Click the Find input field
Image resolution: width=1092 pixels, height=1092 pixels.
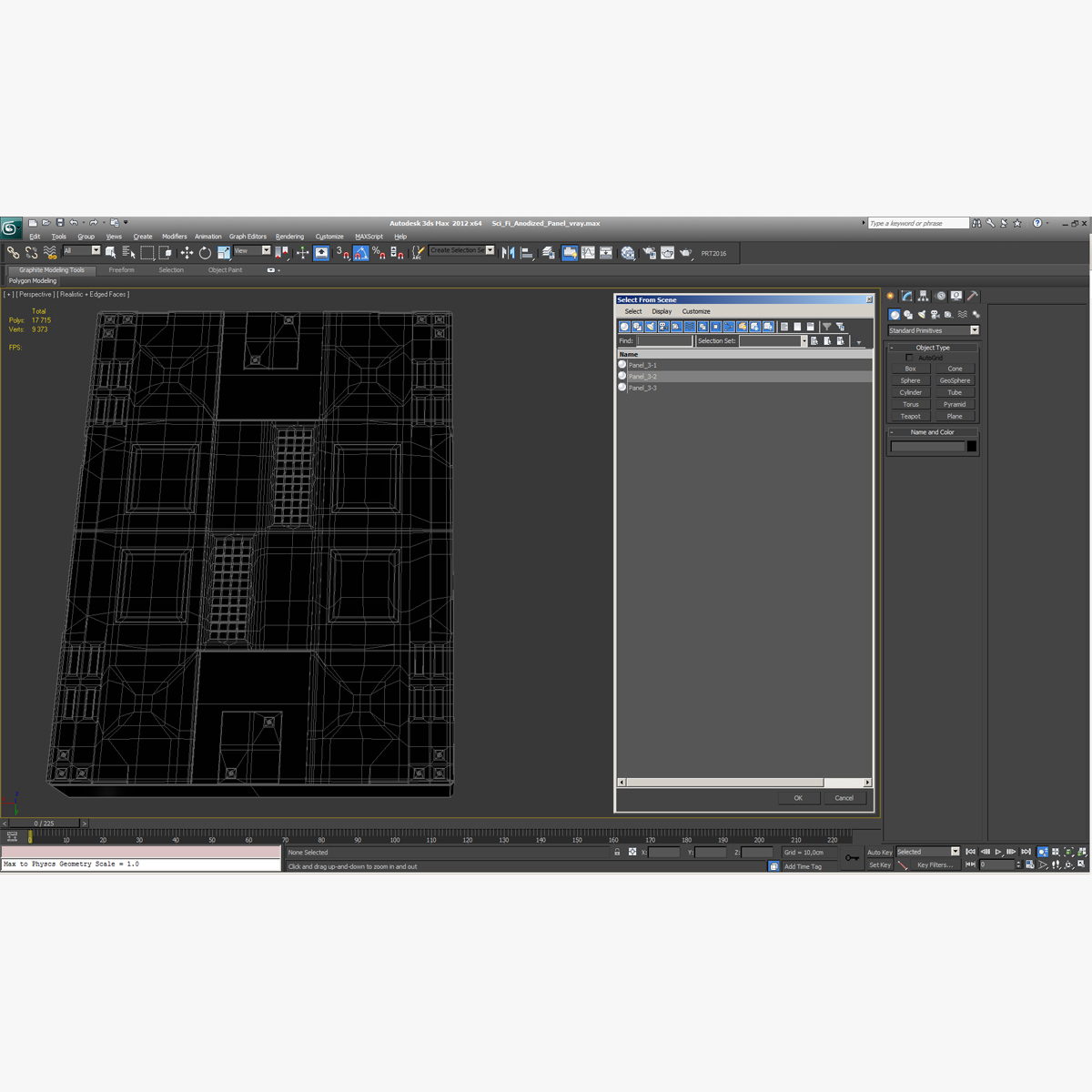click(x=664, y=340)
